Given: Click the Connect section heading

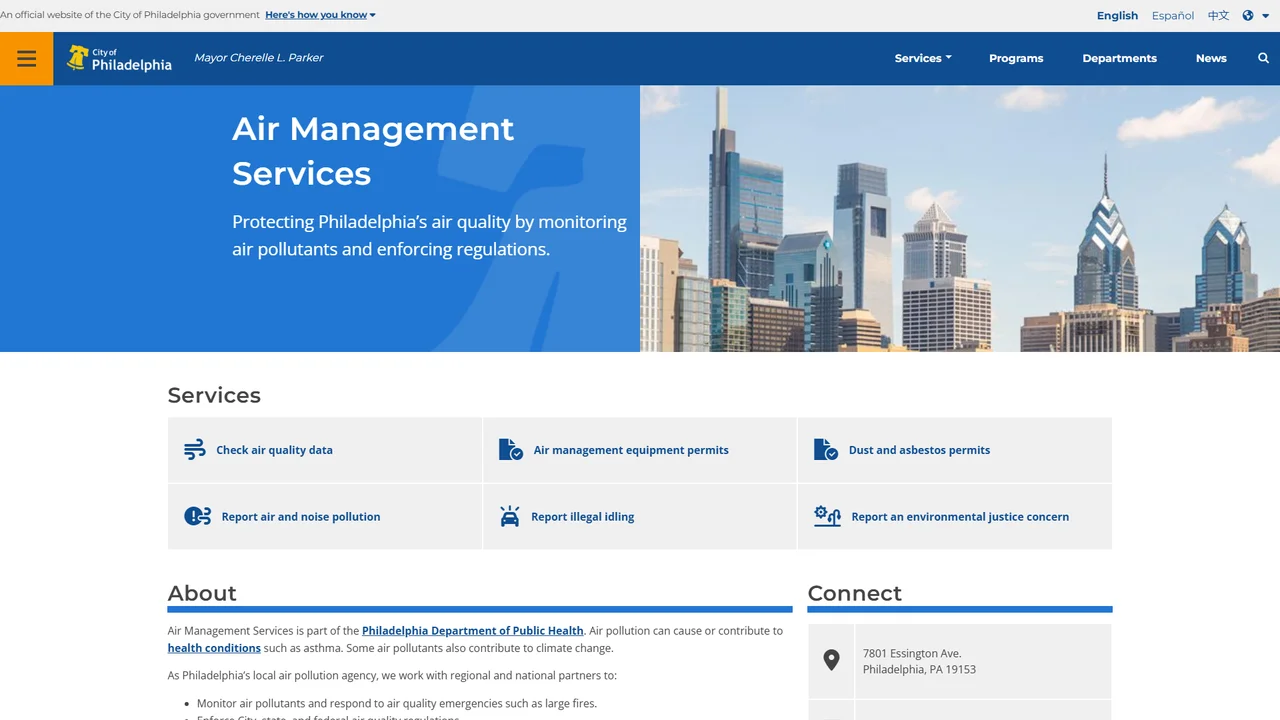Looking at the screenshot, I should tap(854, 593).
